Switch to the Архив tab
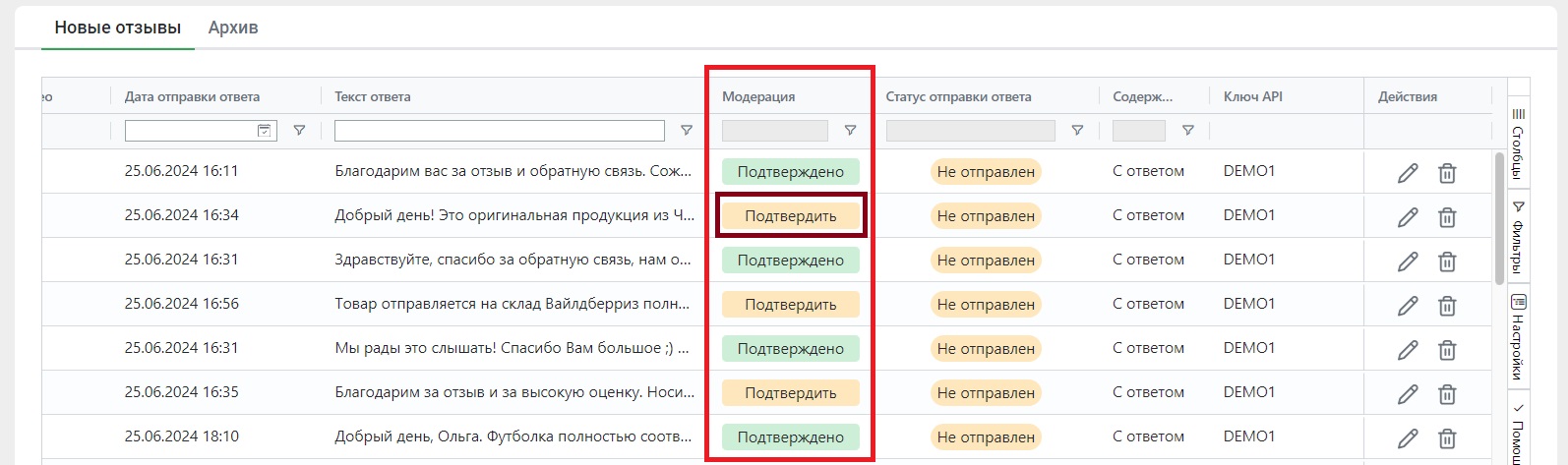1568x465 pixels. coord(233,28)
